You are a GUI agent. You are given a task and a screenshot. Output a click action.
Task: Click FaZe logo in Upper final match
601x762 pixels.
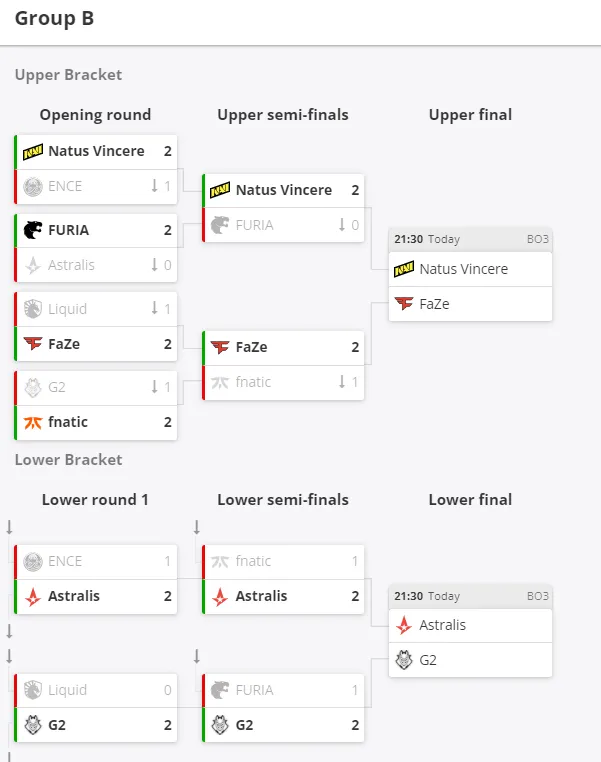coord(404,304)
